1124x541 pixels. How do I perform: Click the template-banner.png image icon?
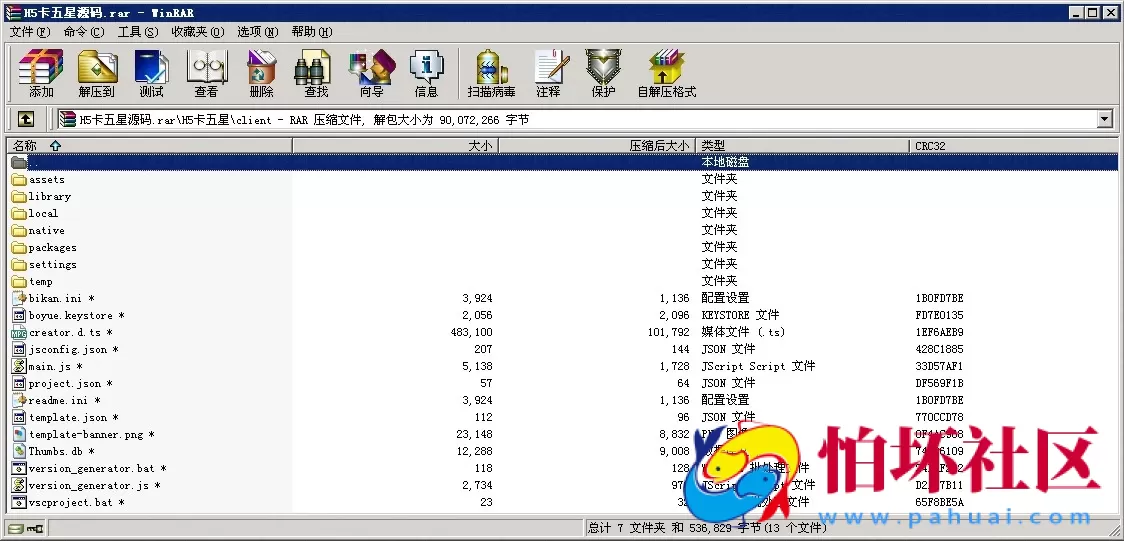coord(19,434)
